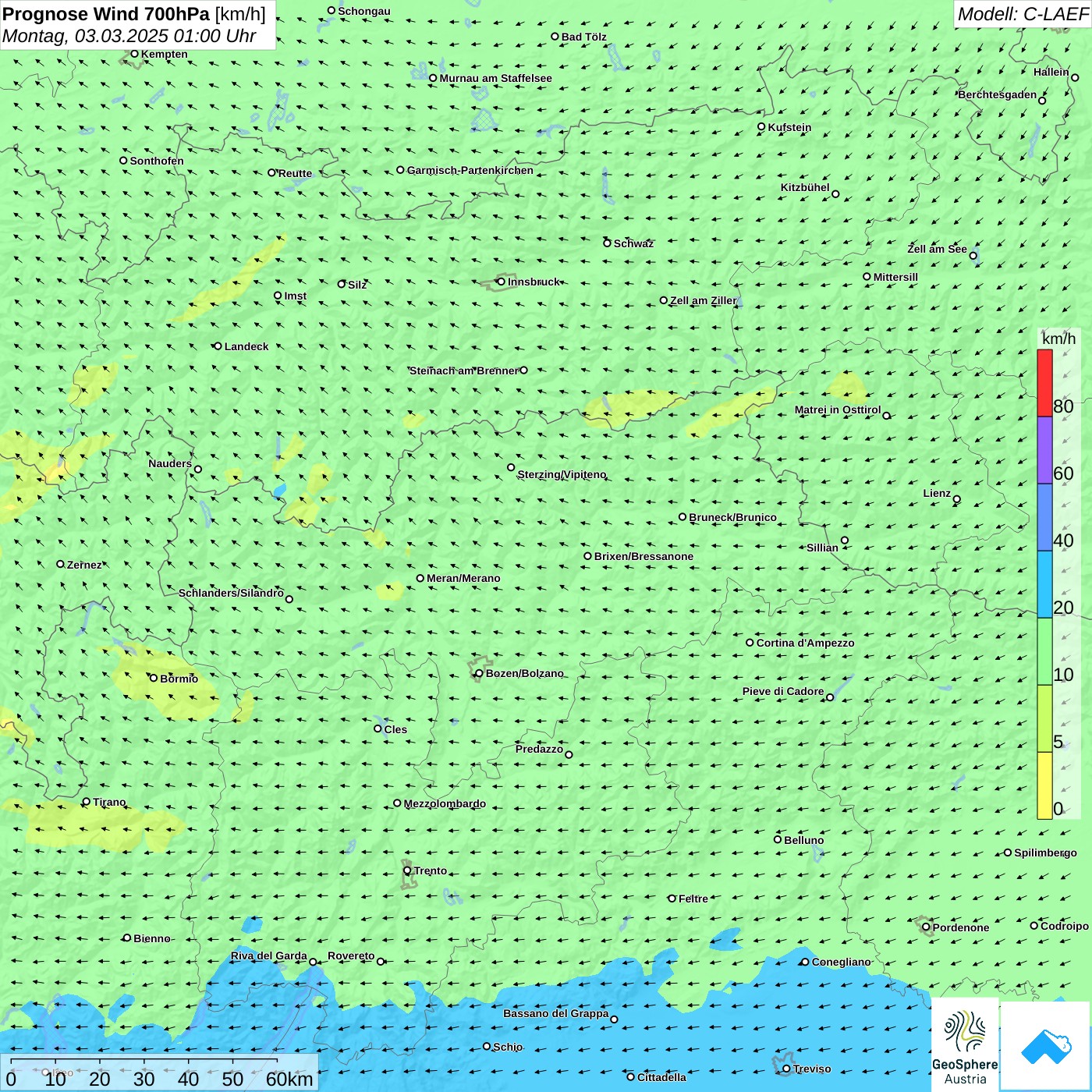Click the Kempten city marker

134,54
